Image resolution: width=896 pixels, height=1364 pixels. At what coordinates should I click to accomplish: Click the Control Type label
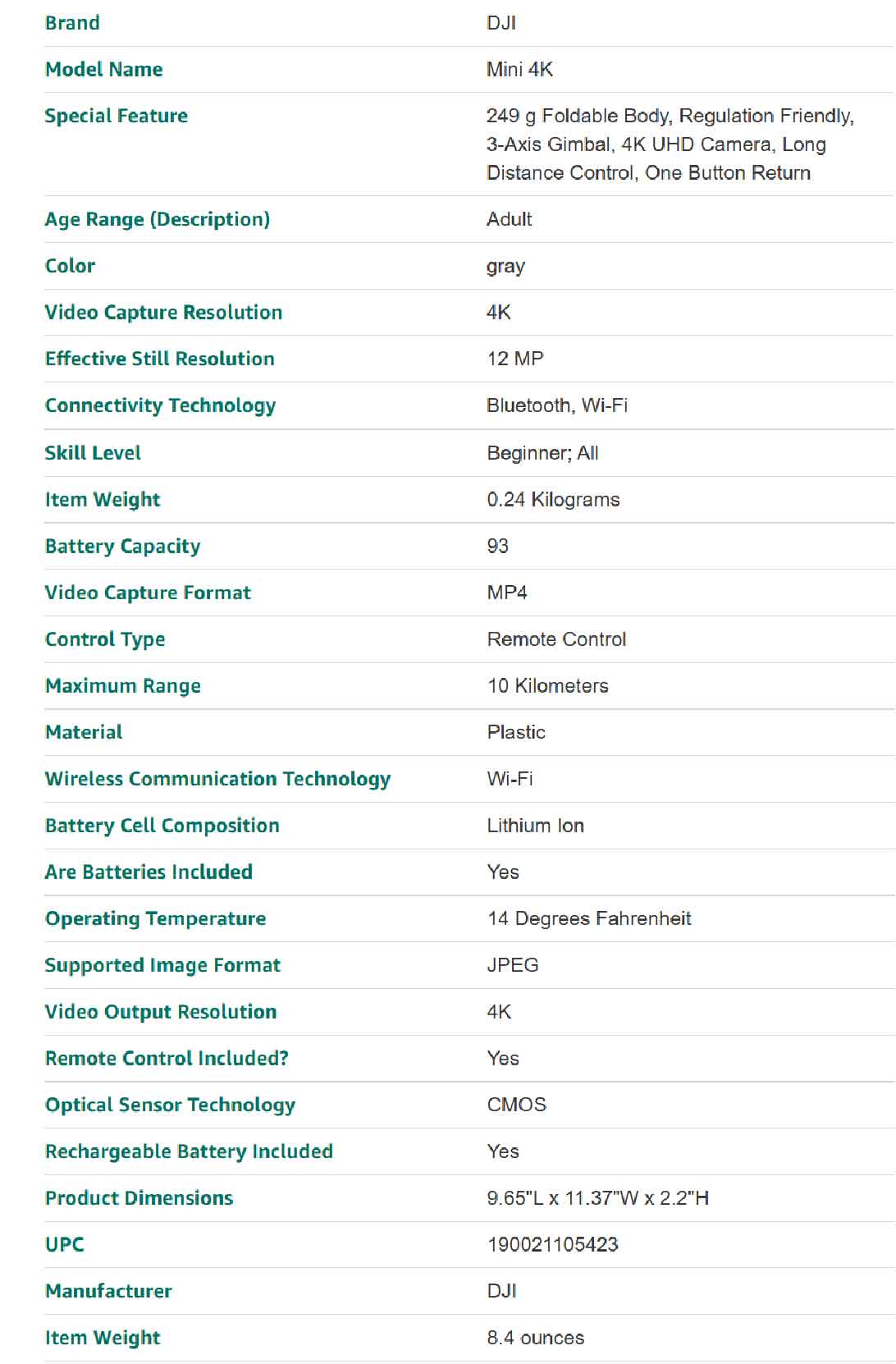[105, 639]
